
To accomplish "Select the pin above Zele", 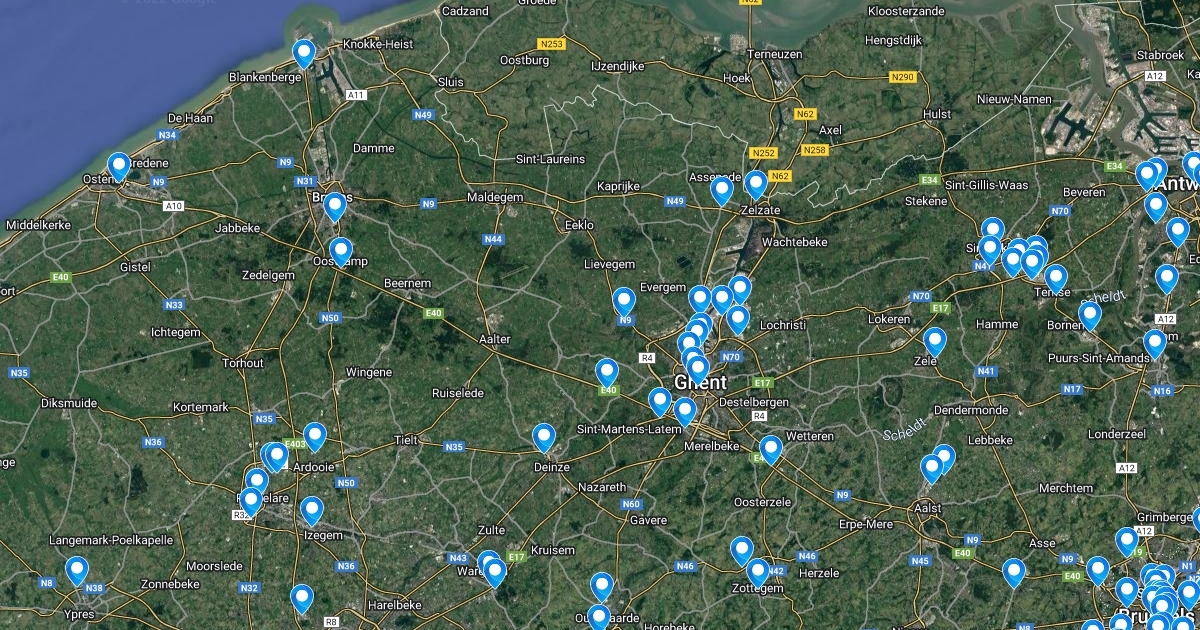I will (935, 341).
